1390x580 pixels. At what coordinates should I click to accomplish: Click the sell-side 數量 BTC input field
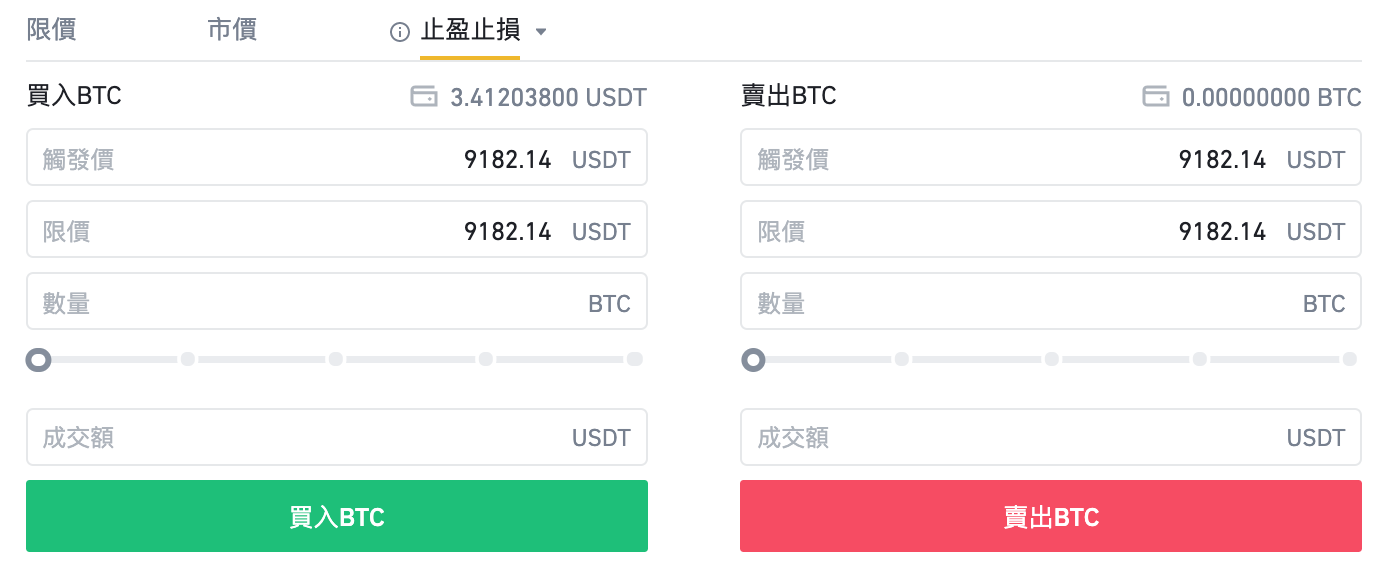coord(1000,302)
